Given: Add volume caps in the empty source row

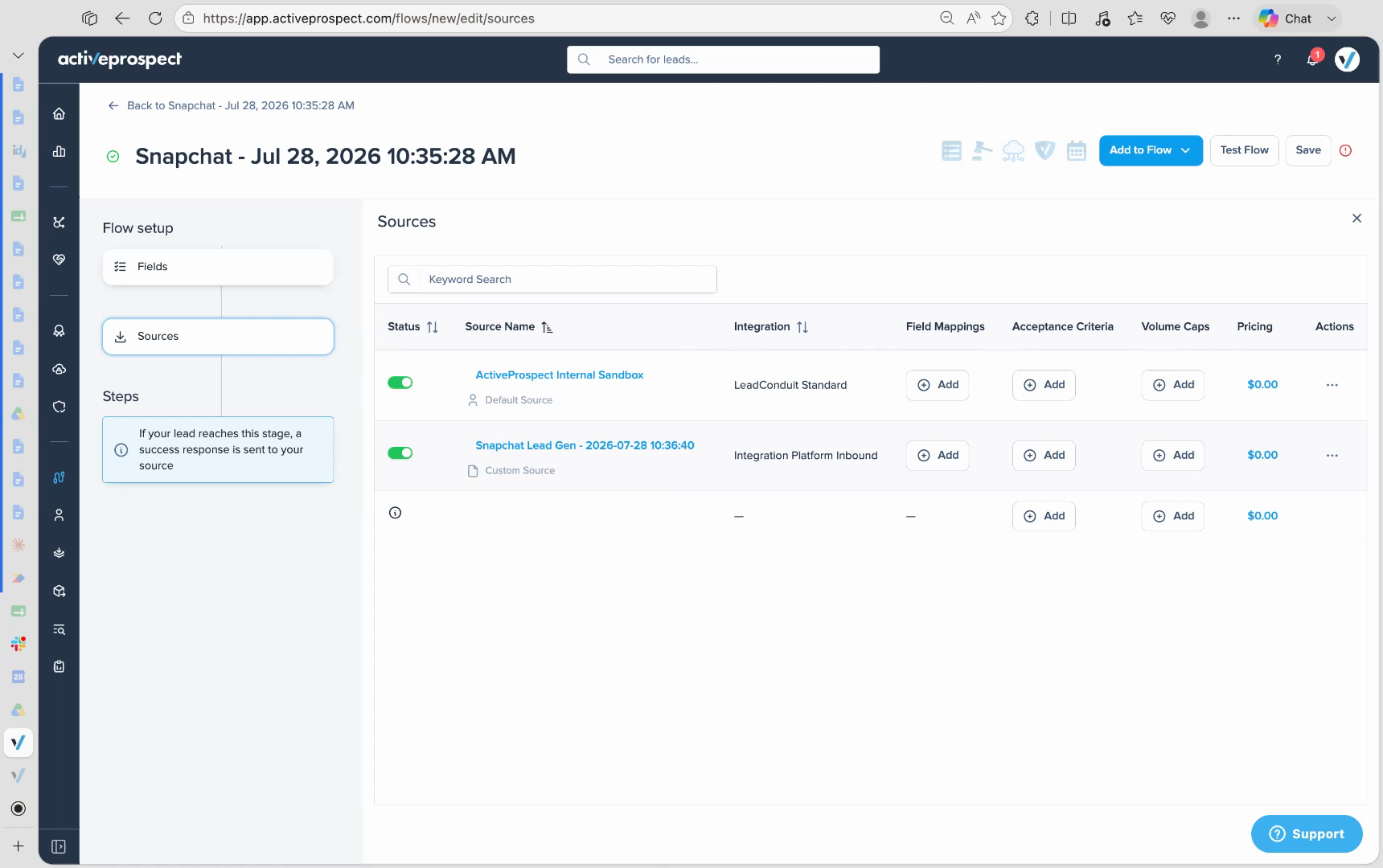Looking at the screenshot, I should click(x=1173, y=516).
